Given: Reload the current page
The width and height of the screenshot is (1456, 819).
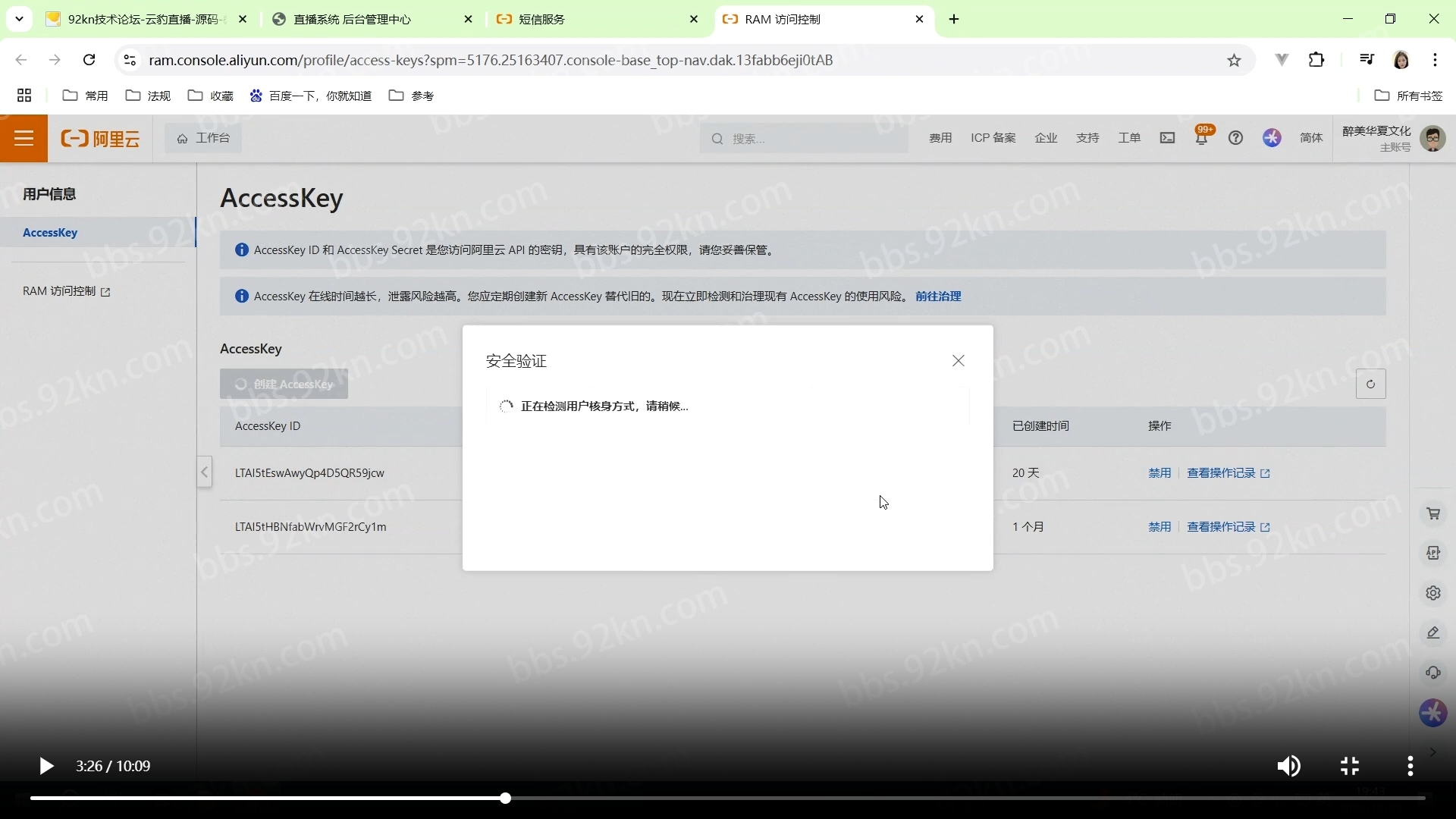Looking at the screenshot, I should click(89, 60).
